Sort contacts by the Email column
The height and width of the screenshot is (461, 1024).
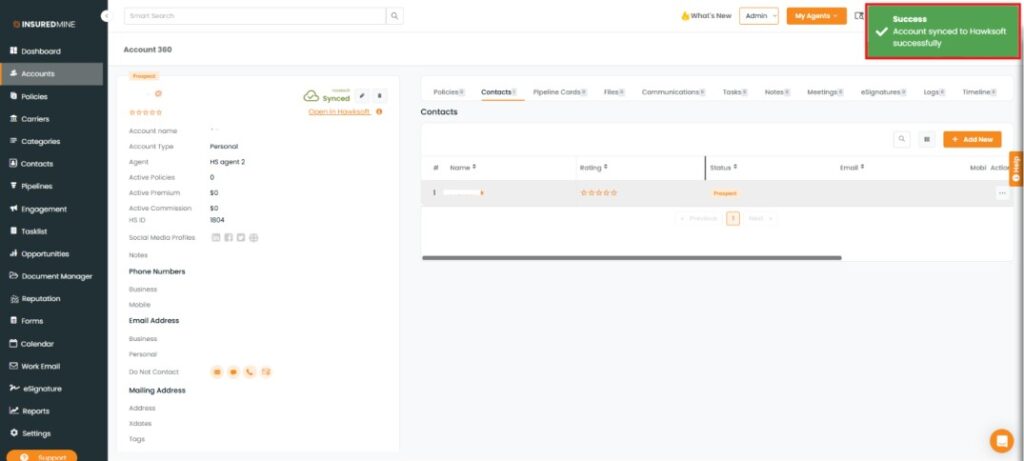tap(852, 168)
